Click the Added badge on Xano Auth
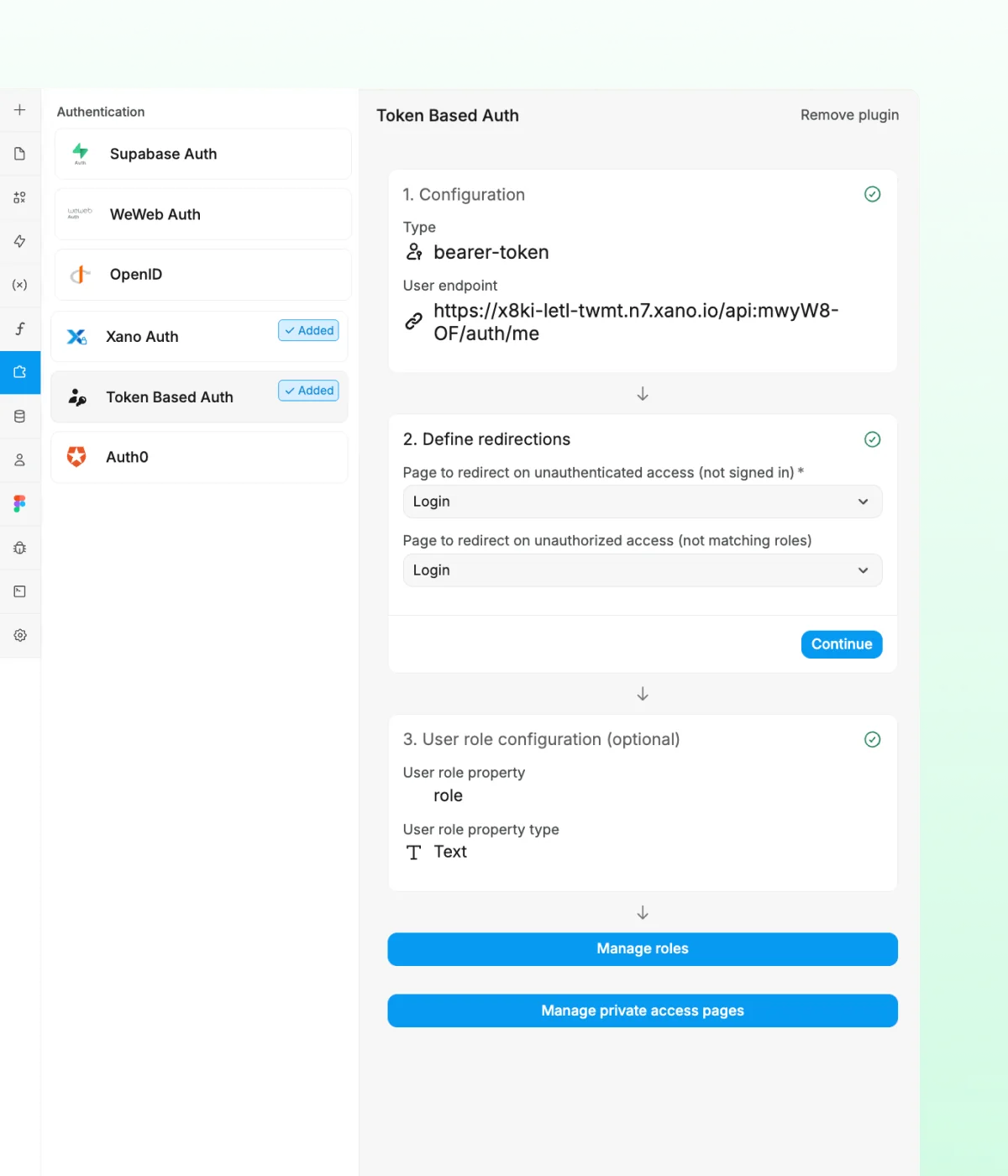 pyautogui.click(x=309, y=331)
